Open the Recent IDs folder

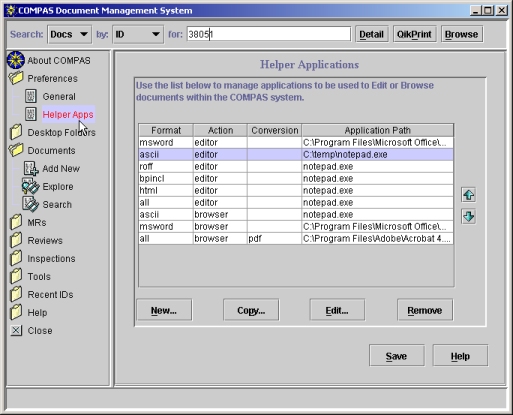coord(50,295)
